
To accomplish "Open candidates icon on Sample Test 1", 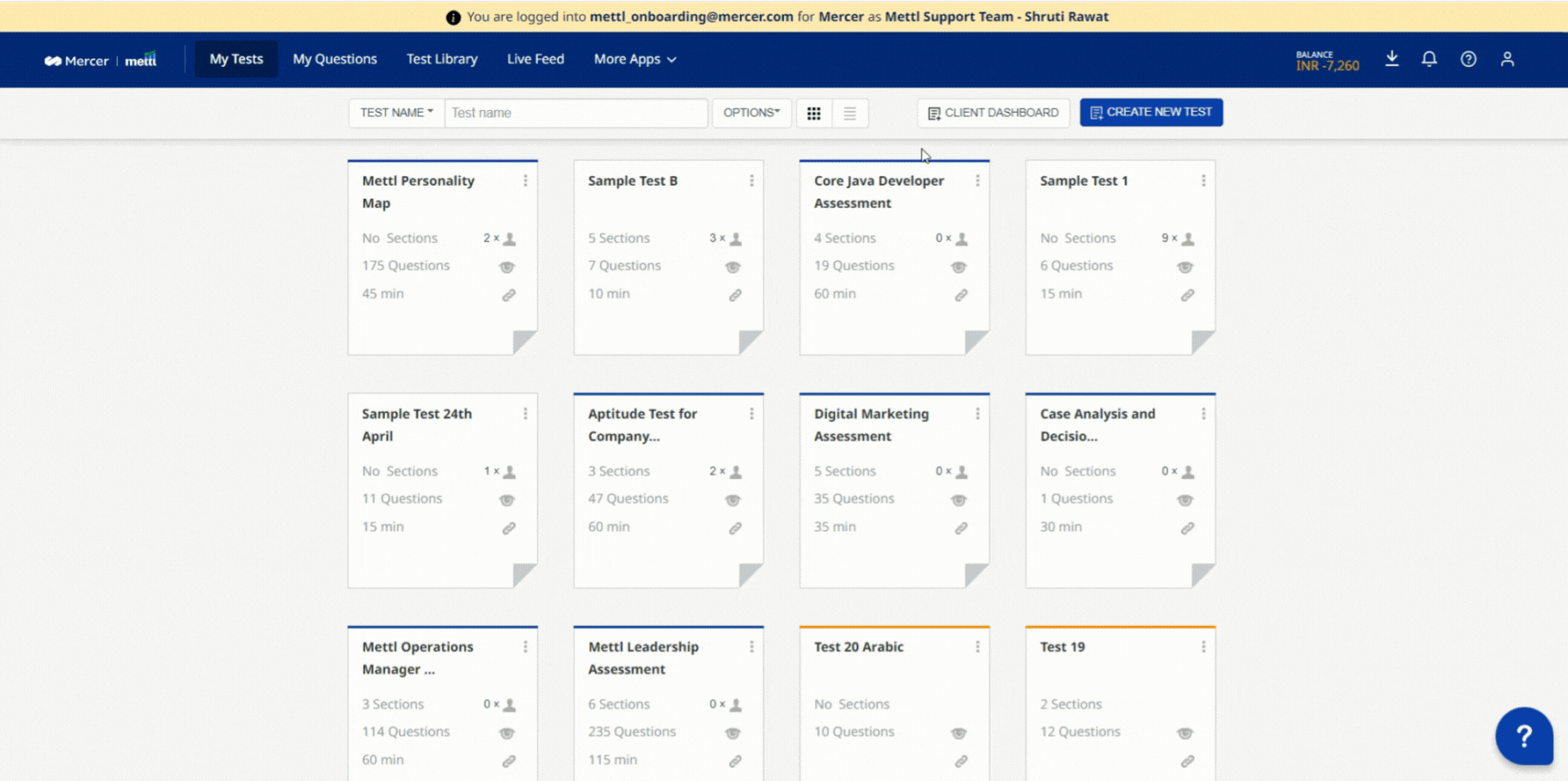I will (x=1187, y=238).
